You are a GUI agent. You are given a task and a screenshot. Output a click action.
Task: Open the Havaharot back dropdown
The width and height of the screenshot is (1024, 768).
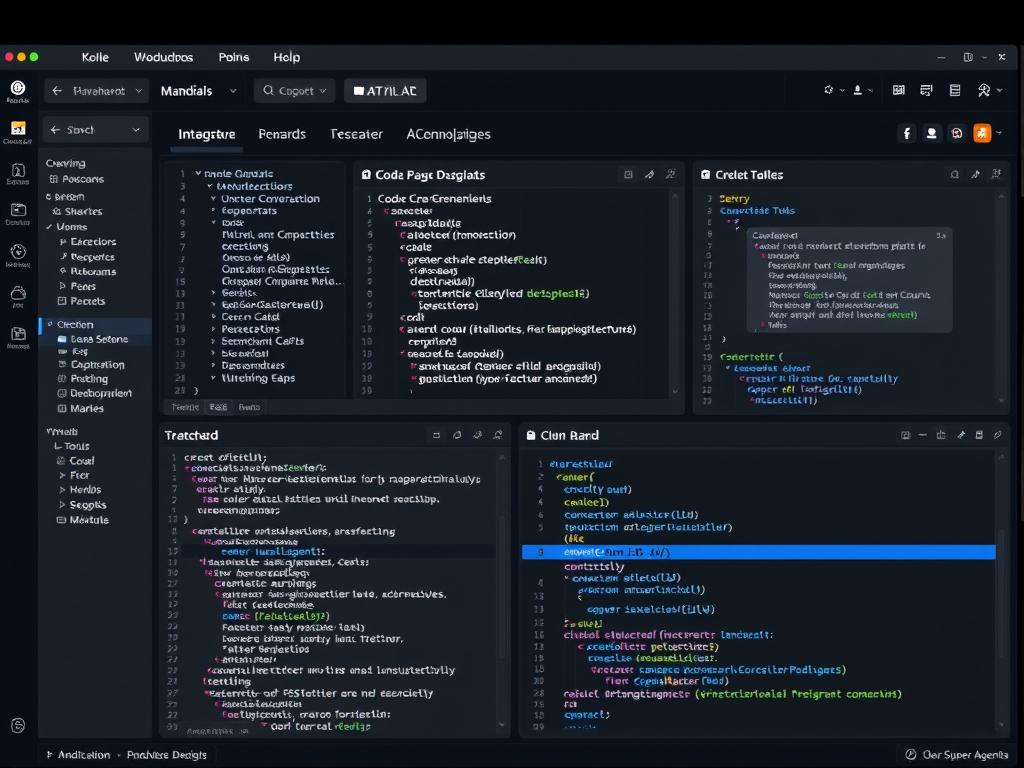(97, 91)
